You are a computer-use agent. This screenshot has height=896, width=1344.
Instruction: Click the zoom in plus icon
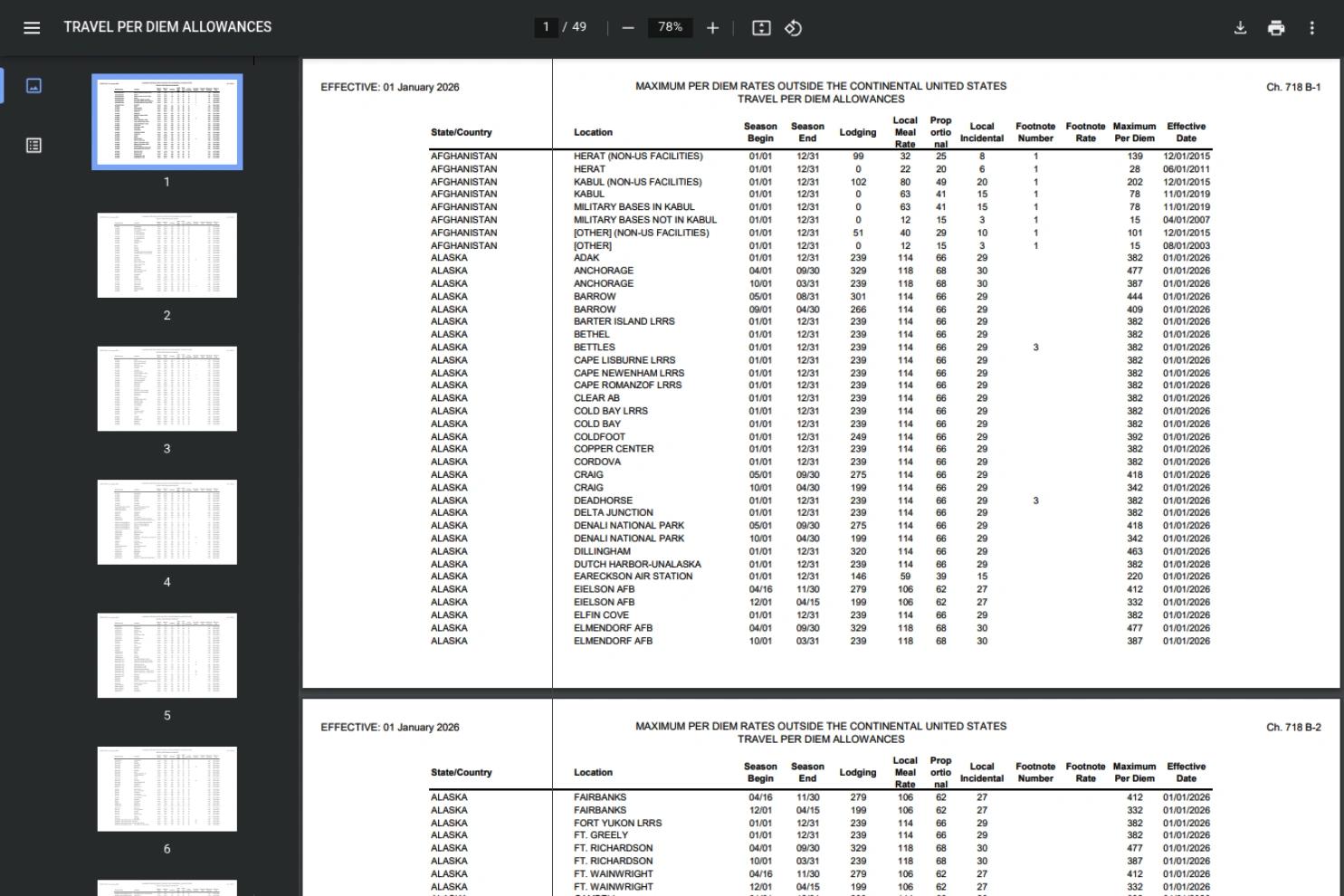[x=712, y=28]
